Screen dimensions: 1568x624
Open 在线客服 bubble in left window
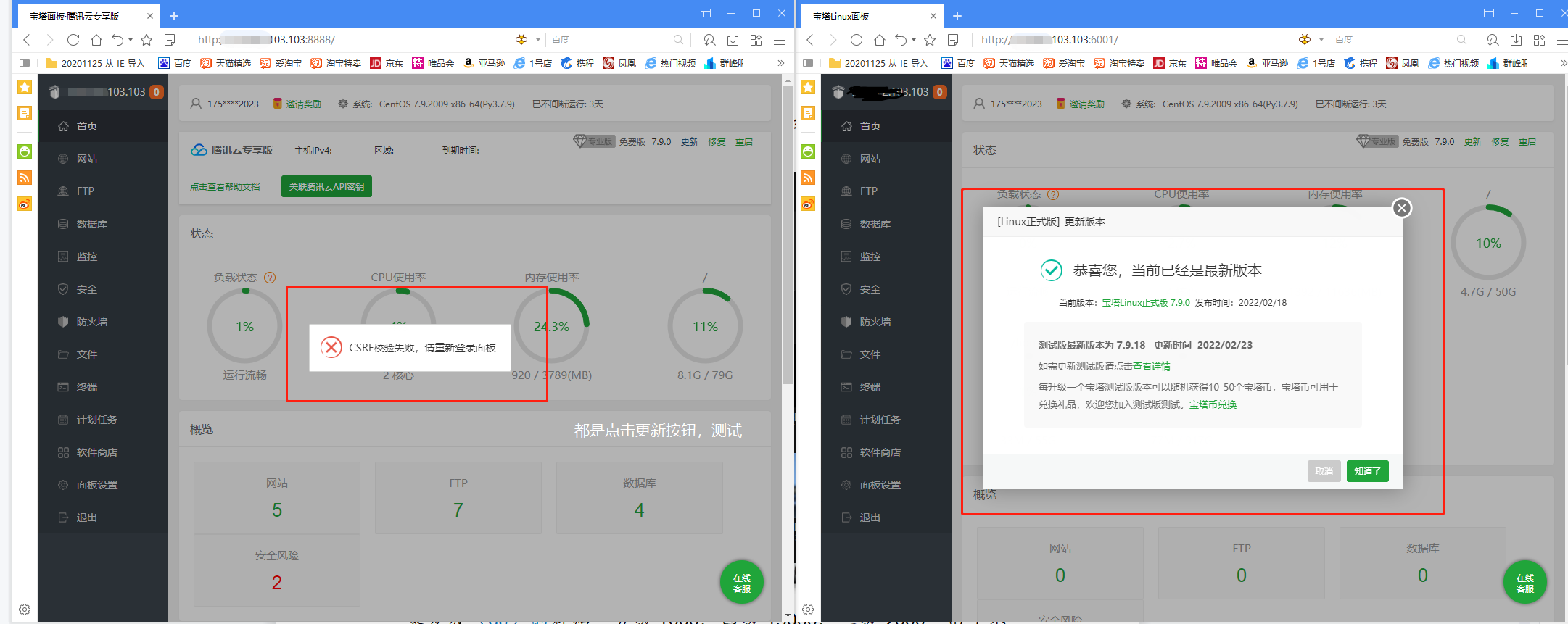click(x=741, y=582)
